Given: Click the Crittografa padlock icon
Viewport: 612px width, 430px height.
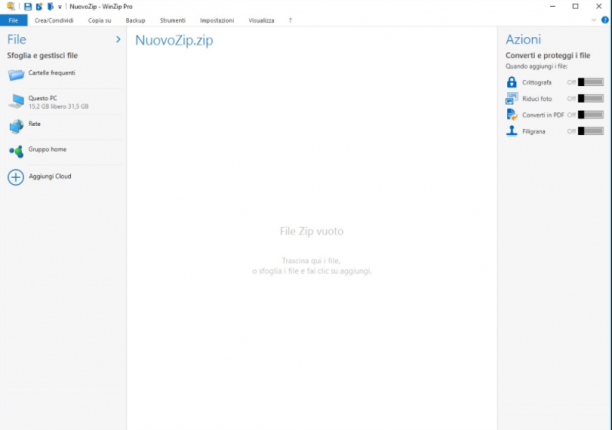Looking at the screenshot, I should 511,82.
